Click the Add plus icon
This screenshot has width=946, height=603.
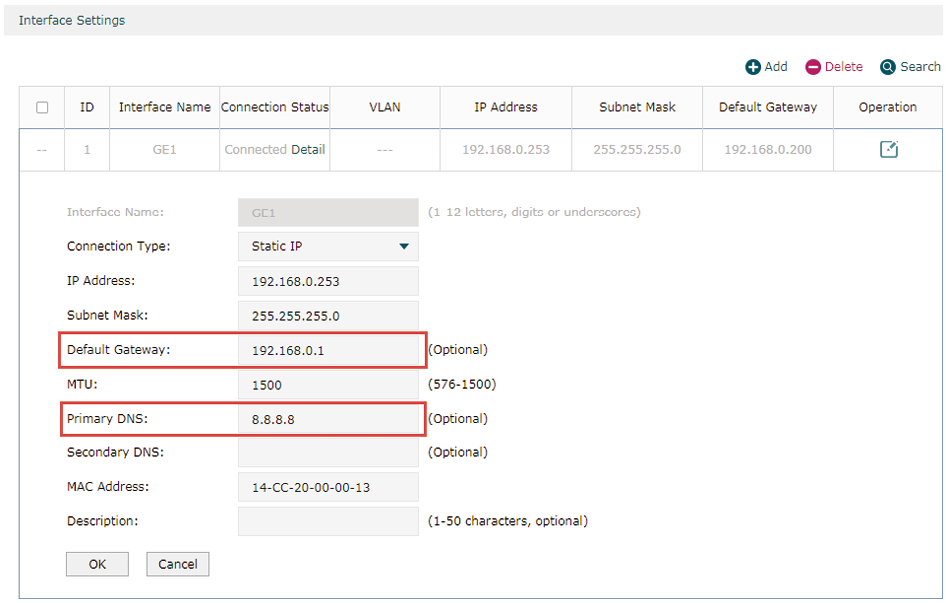tap(752, 67)
